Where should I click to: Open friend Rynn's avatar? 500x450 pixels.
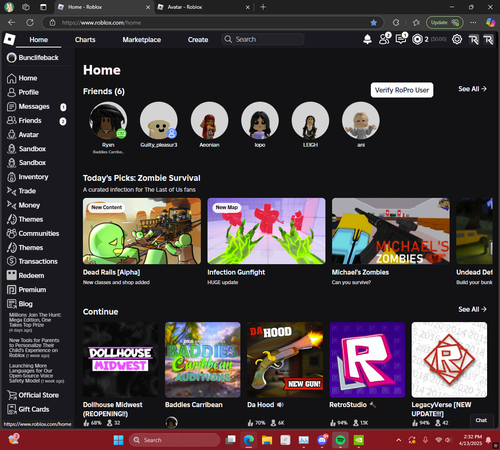(x=108, y=120)
